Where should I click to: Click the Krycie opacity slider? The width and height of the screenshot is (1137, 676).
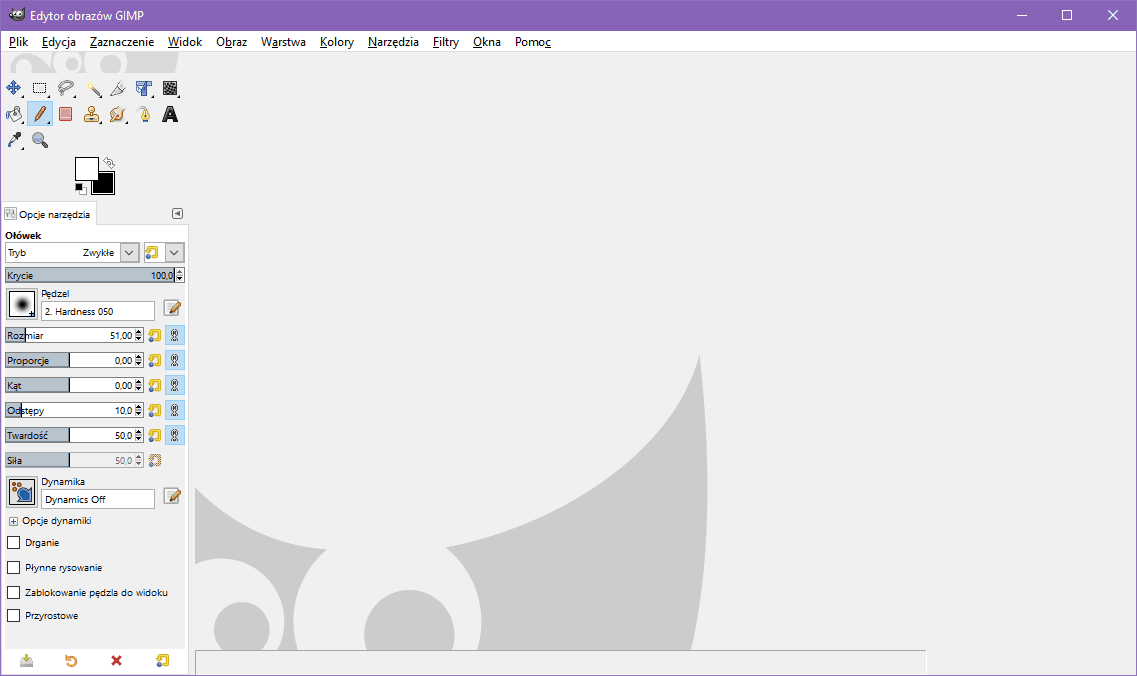click(x=88, y=276)
